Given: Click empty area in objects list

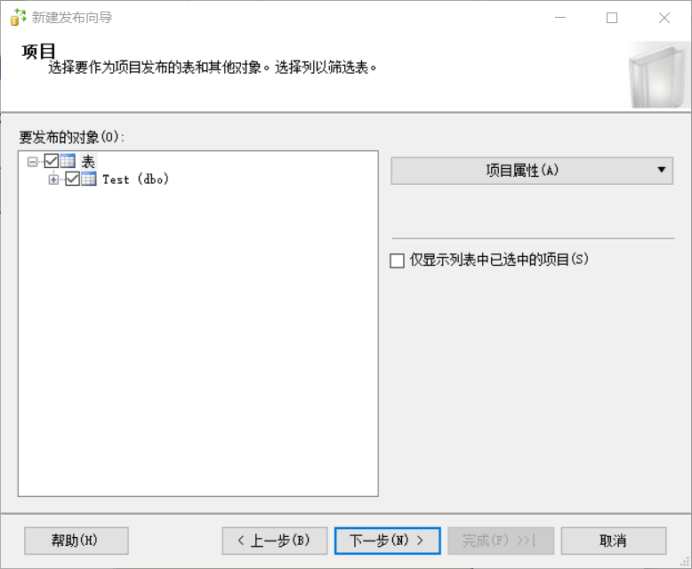Looking at the screenshot, I should pyautogui.click(x=198, y=350).
